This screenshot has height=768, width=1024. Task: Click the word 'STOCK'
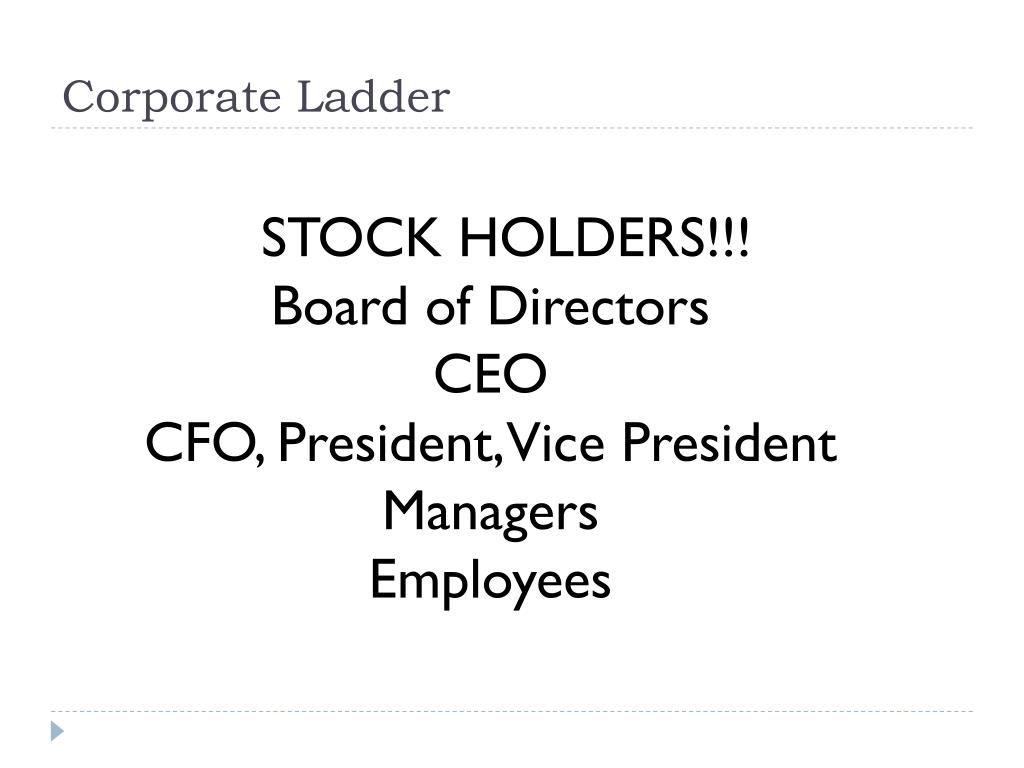click(351, 238)
